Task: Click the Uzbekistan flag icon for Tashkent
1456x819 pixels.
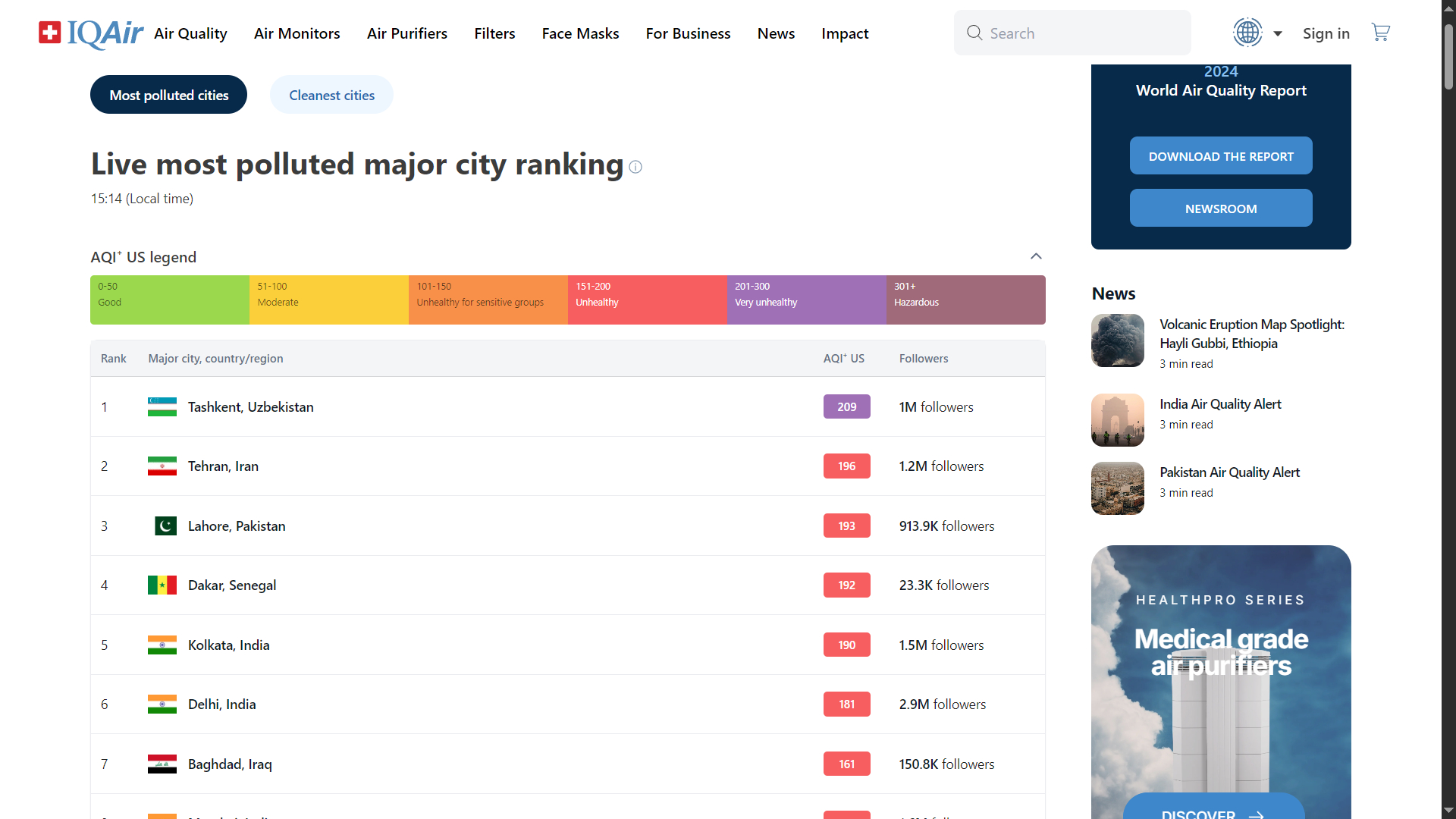Action: (162, 407)
